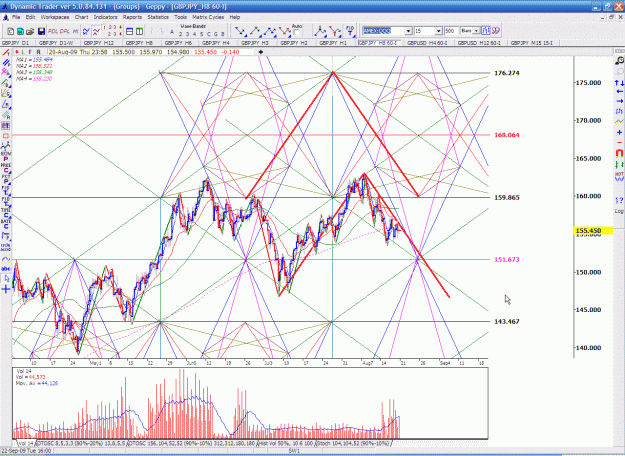Click the FDL toolbar button
Image resolution: width=625 pixels, height=456 pixels.
(x=53, y=31)
